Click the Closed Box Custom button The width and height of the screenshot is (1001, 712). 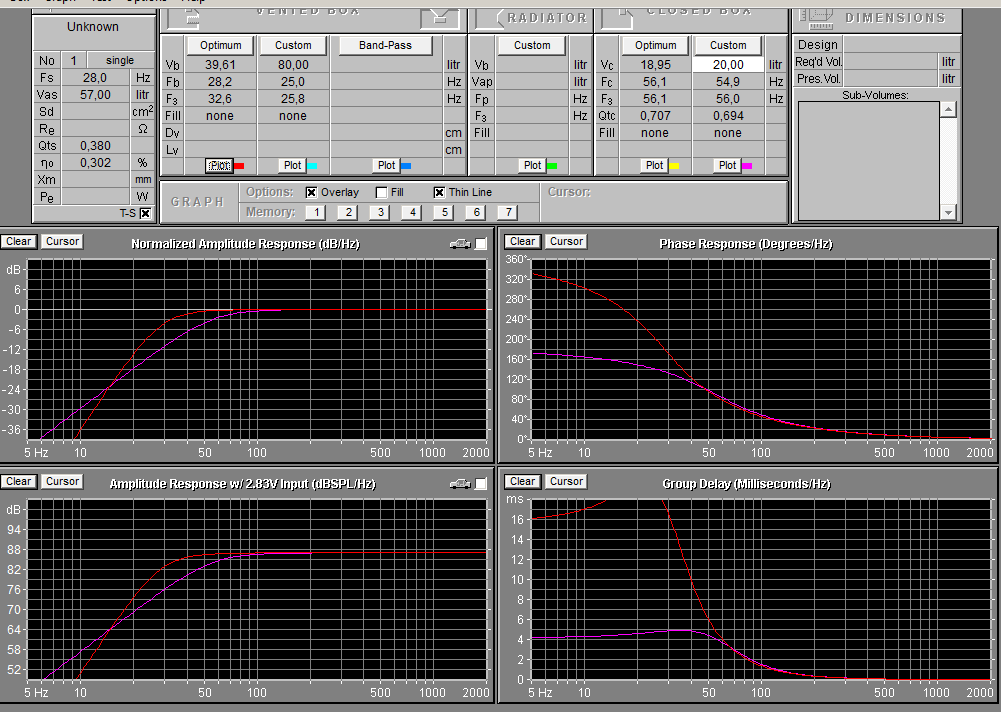coord(728,45)
